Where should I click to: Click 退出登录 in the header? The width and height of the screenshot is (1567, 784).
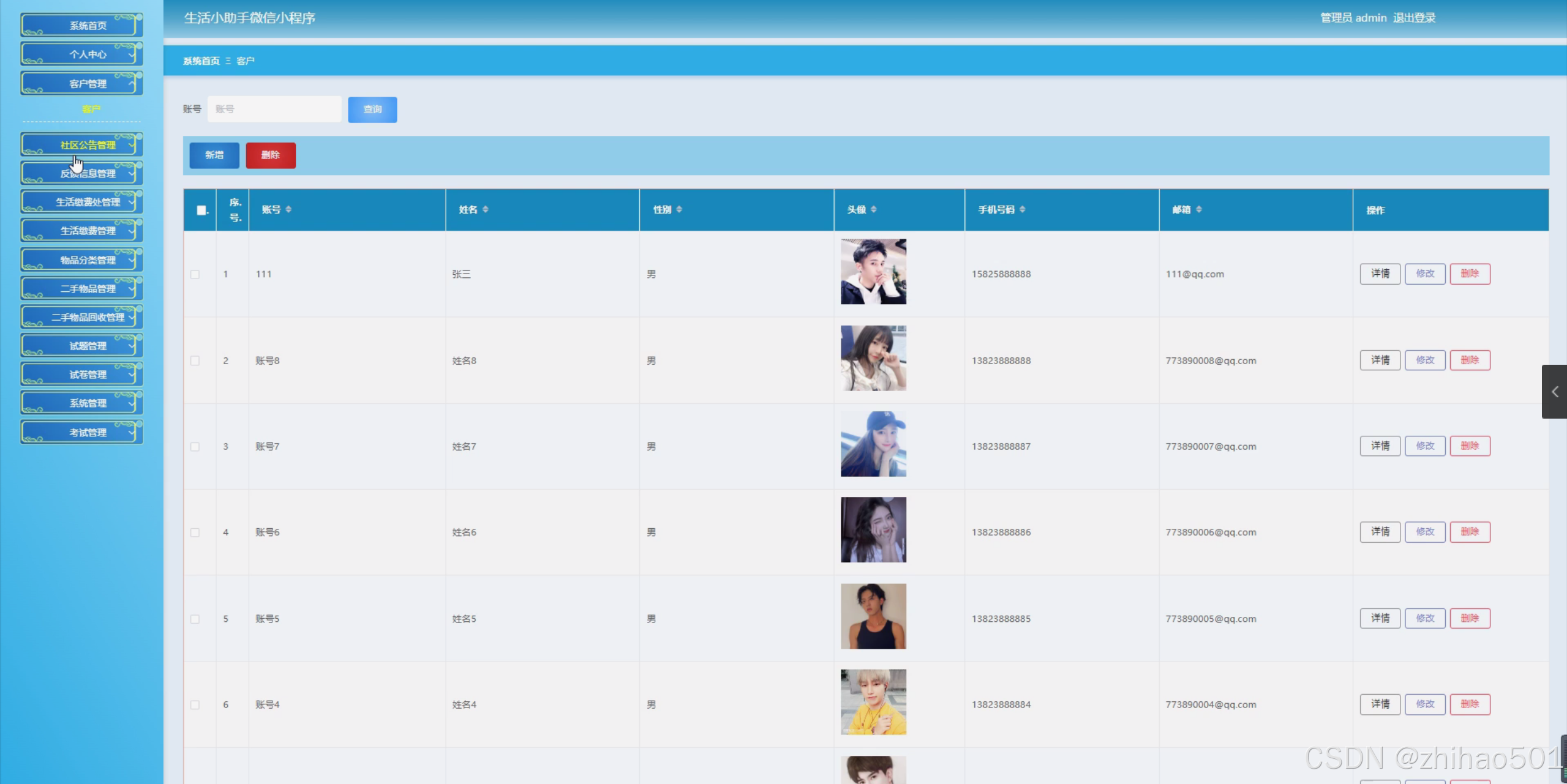pos(1414,18)
